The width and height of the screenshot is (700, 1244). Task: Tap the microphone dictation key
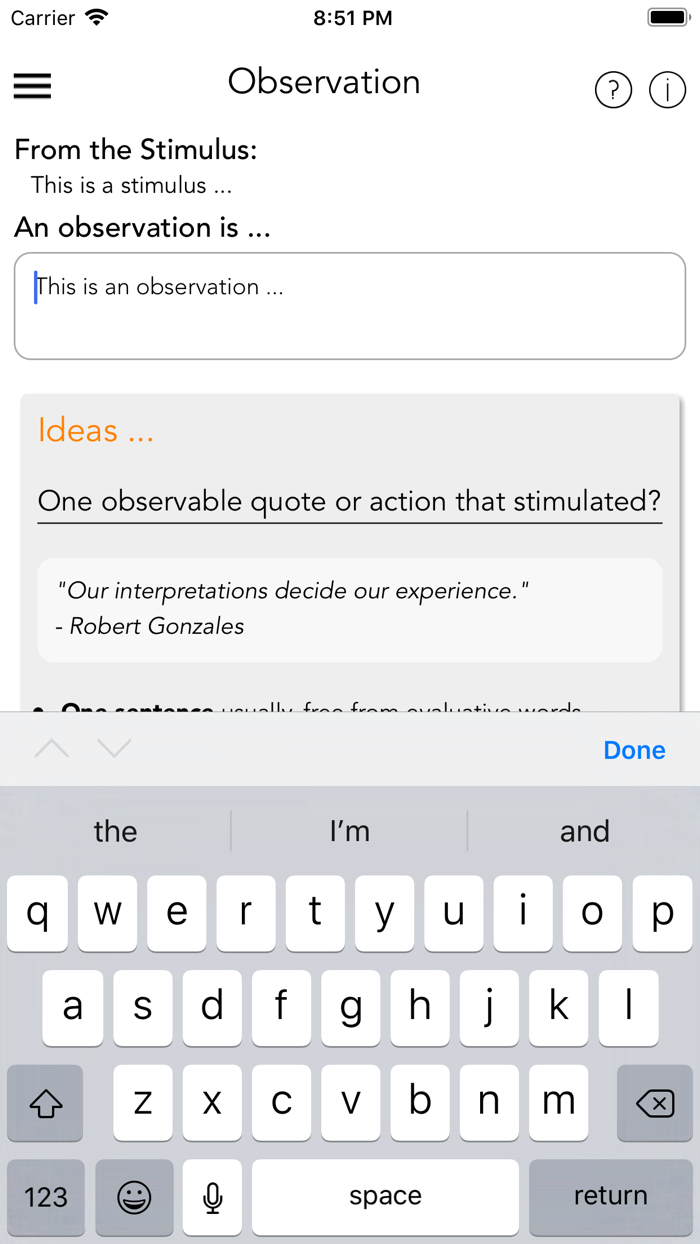click(x=212, y=1197)
